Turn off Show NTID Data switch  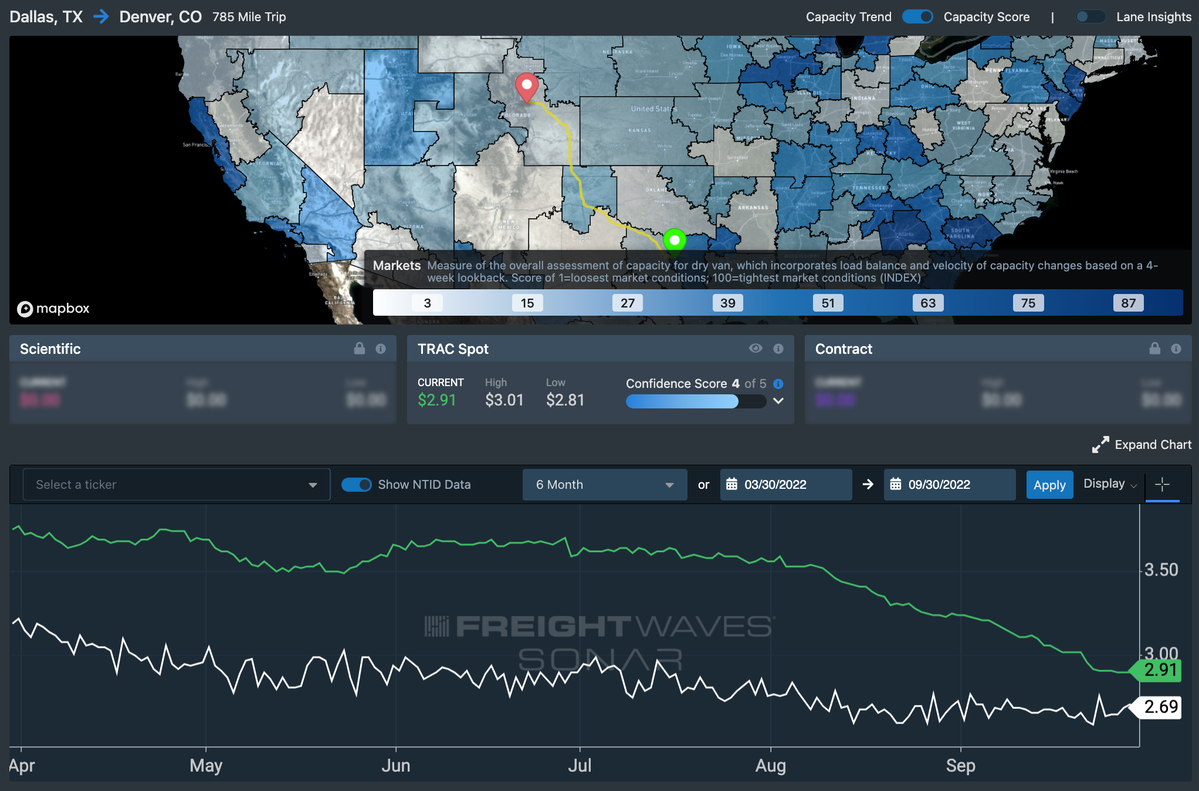[x=356, y=484]
